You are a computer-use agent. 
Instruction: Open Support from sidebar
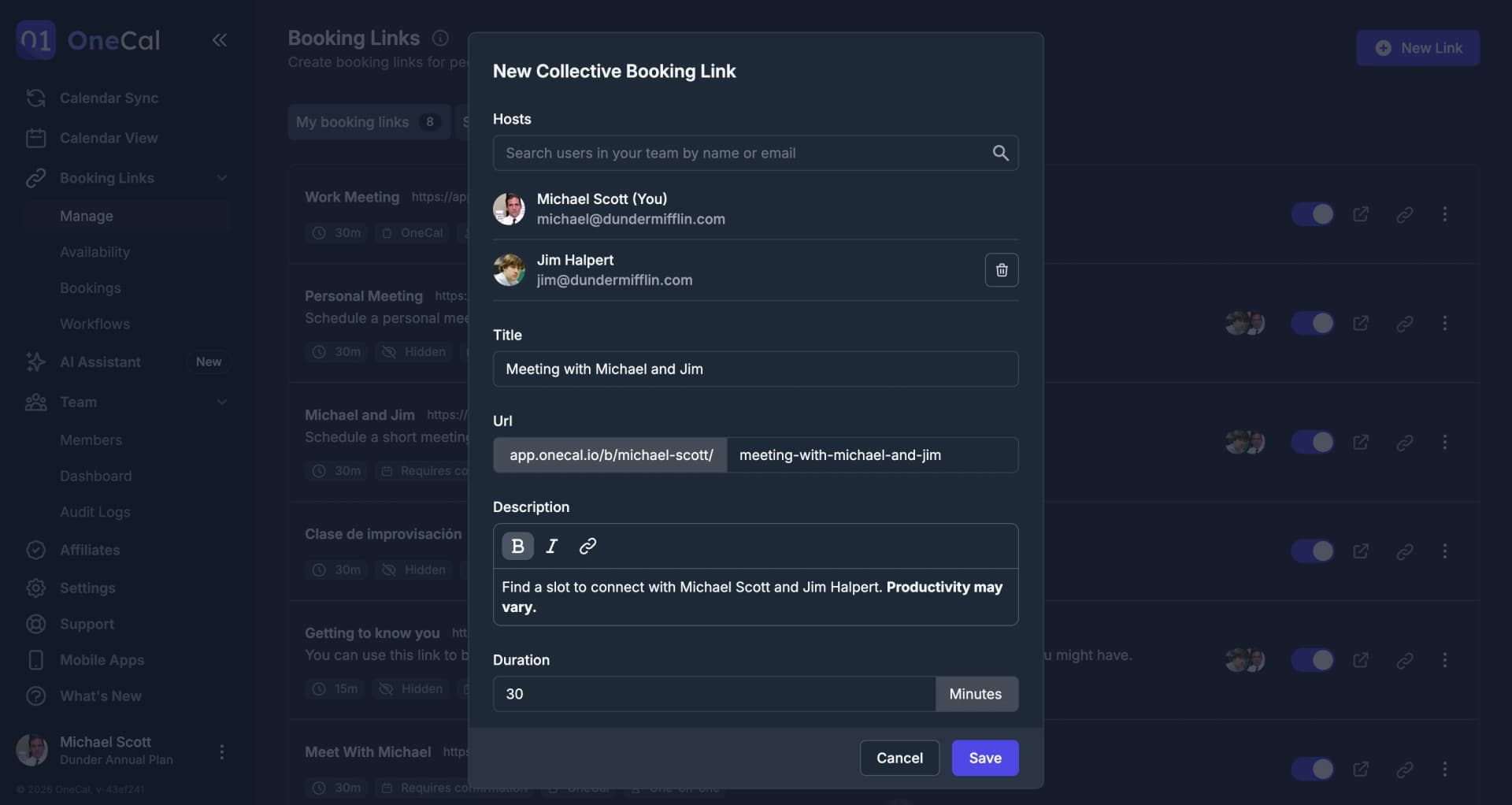pyautogui.click(x=87, y=624)
